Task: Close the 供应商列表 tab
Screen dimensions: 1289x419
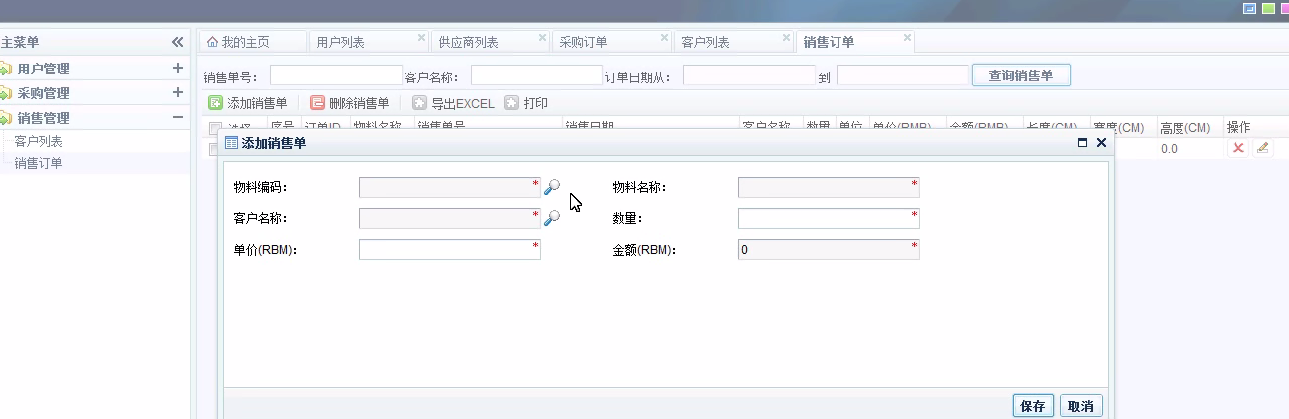Action: pos(543,38)
